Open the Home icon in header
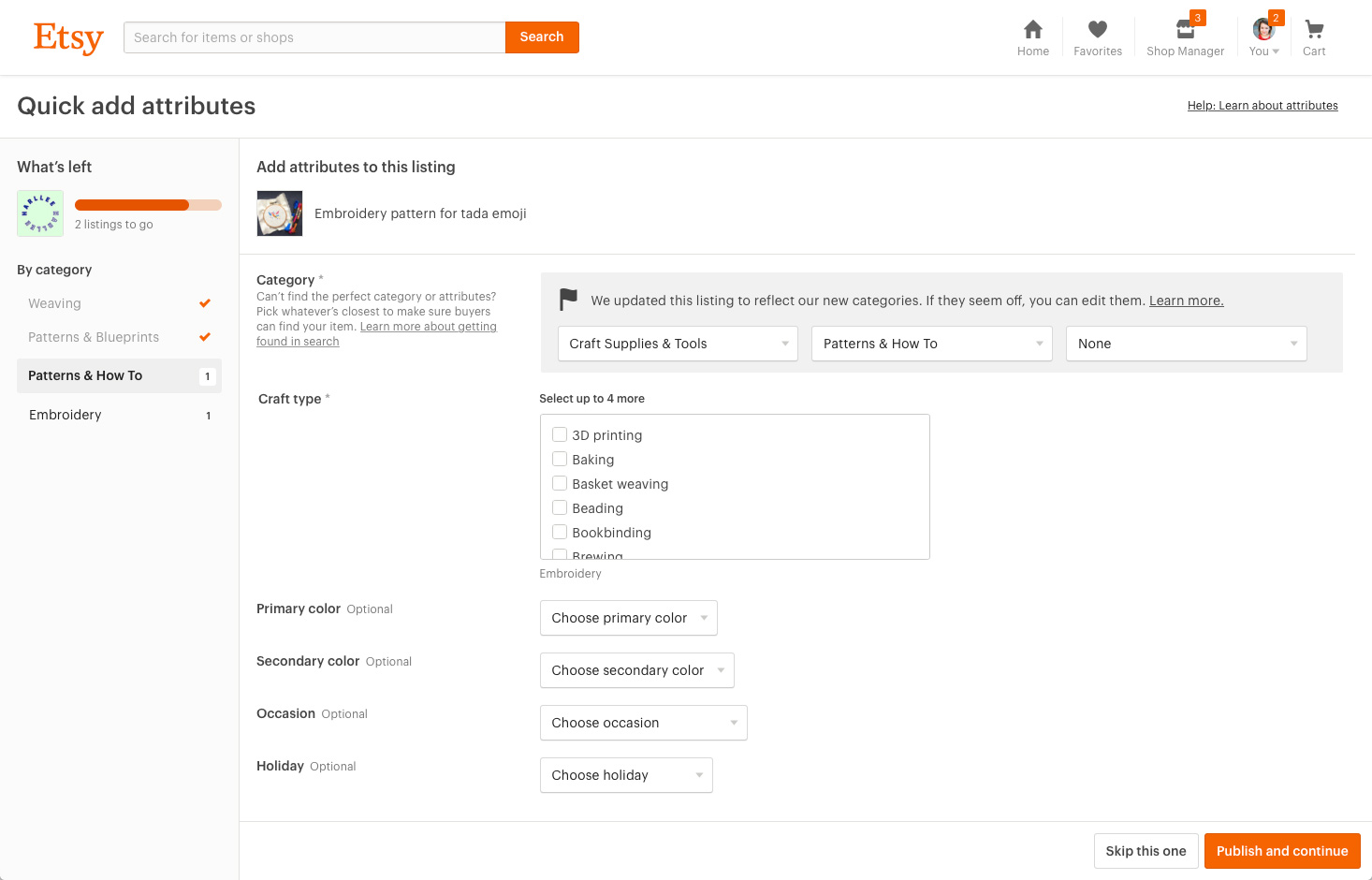The height and width of the screenshot is (880, 1372). [x=1033, y=29]
